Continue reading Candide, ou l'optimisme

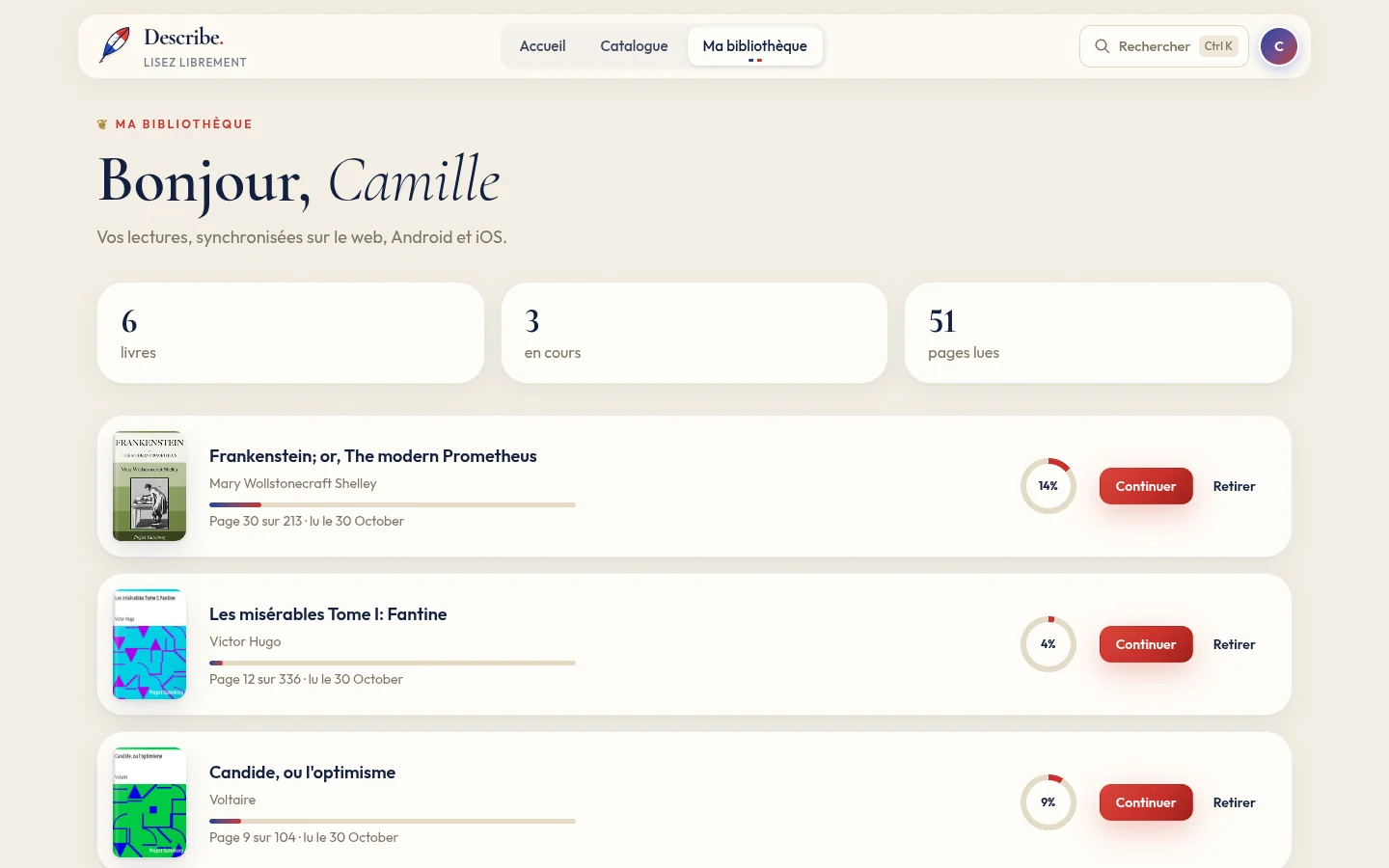coord(1146,802)
